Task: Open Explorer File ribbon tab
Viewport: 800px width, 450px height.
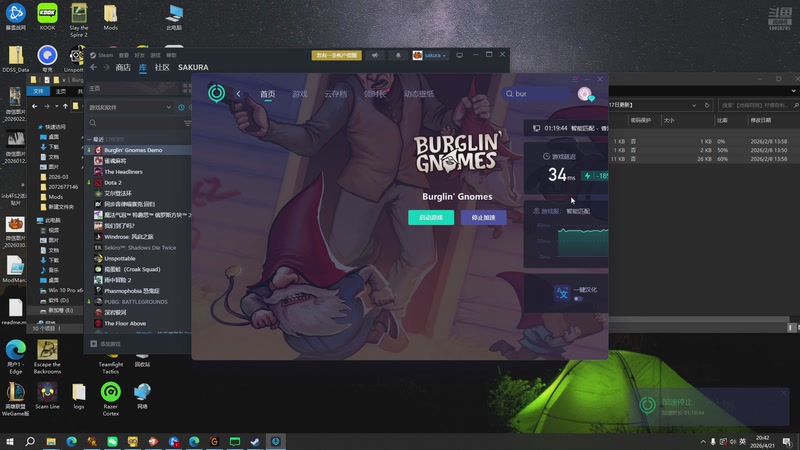Action: click(38, 91)
